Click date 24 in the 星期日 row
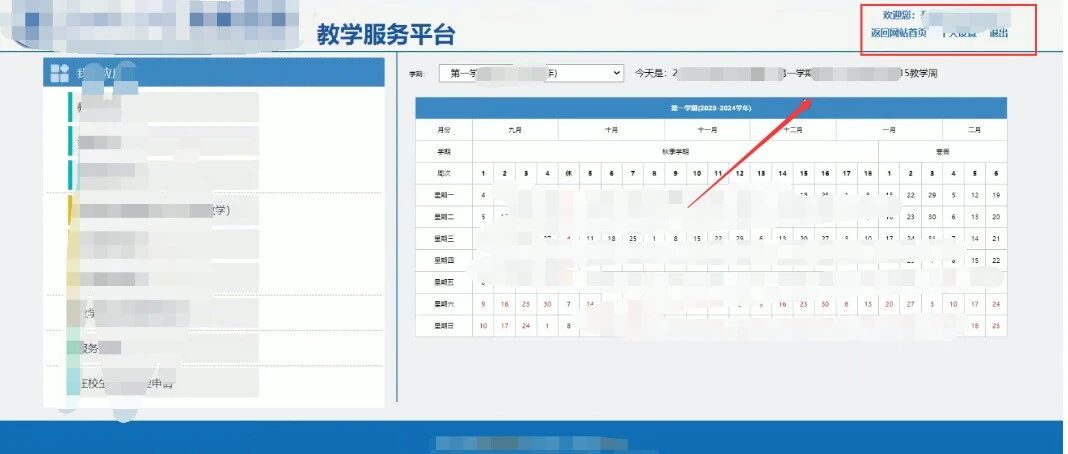 (x=526, y=325)
